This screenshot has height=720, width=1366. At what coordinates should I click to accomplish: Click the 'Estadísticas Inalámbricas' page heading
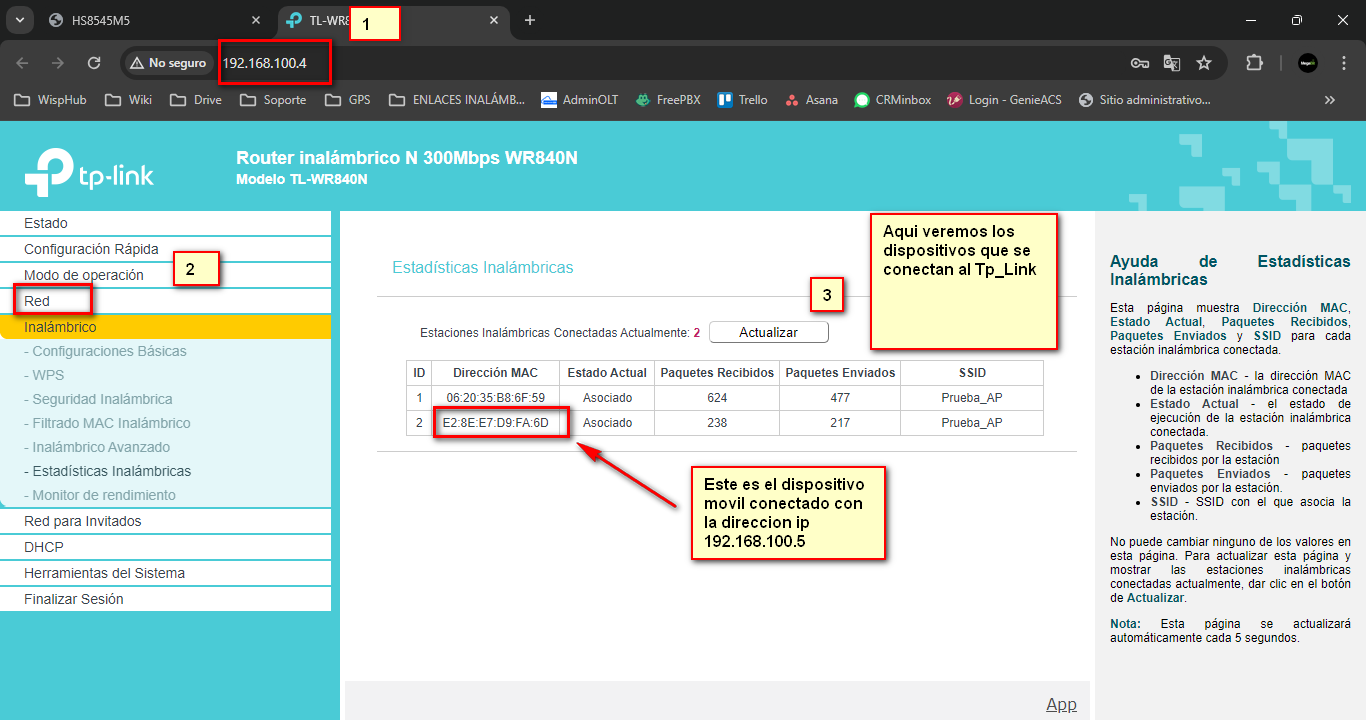(x=483, y=268)
